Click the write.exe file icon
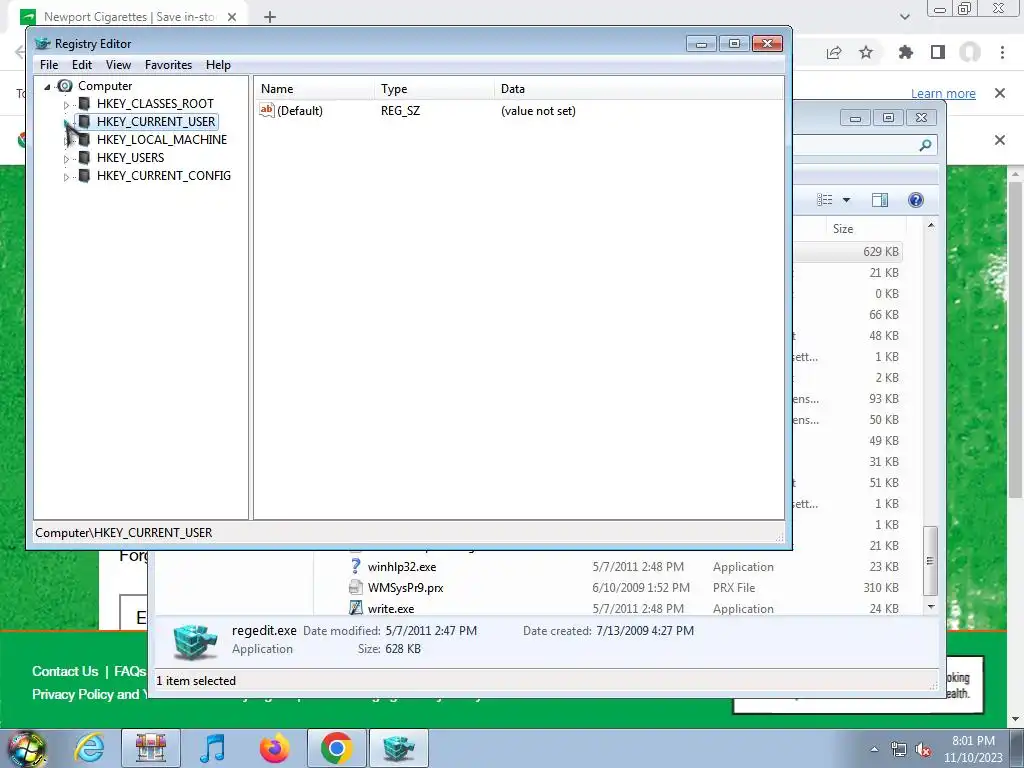 click(x=355, y=608)
